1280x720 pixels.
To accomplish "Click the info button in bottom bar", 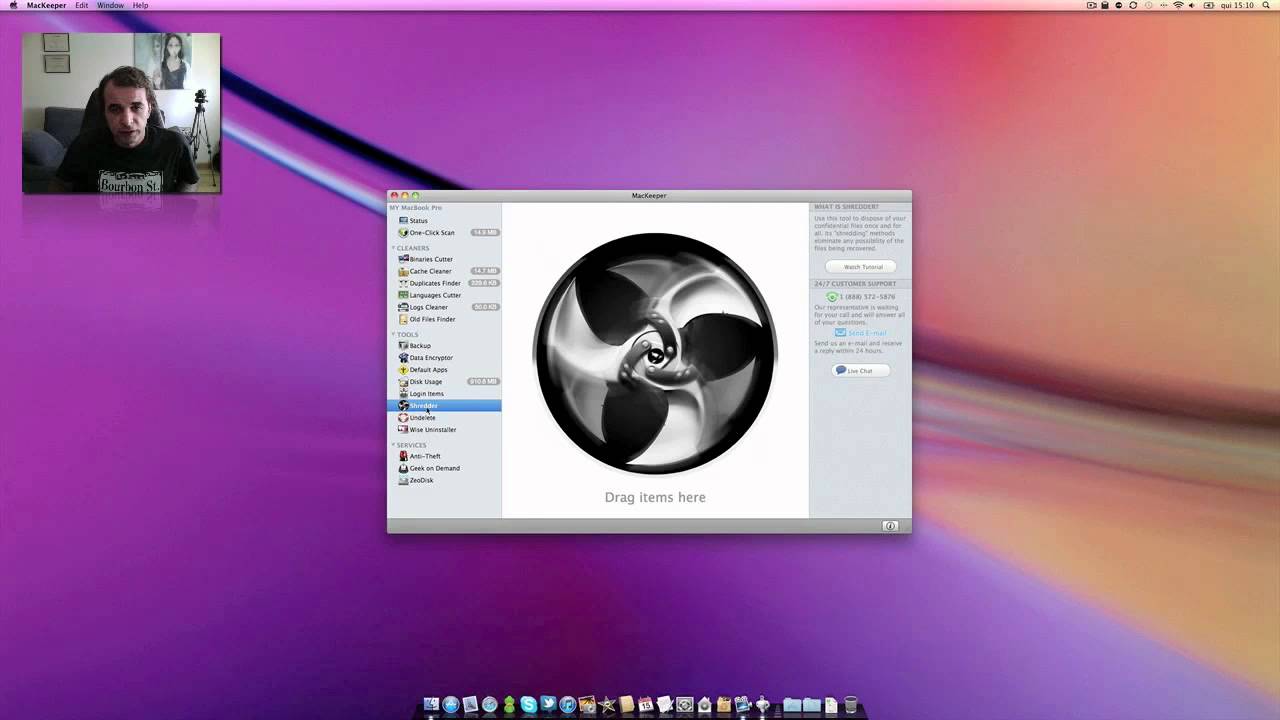I will point(890,526).
